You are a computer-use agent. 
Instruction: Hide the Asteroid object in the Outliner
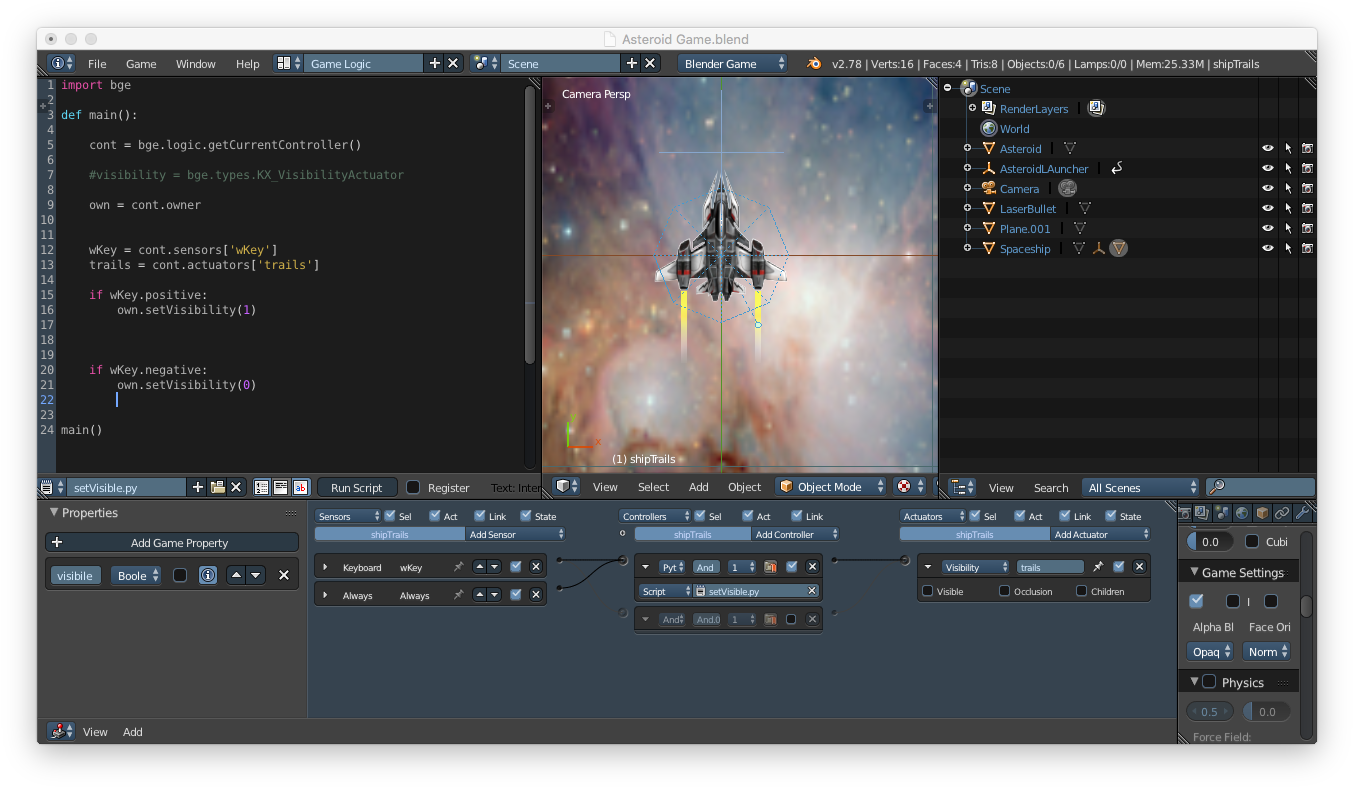point(1267,148)
